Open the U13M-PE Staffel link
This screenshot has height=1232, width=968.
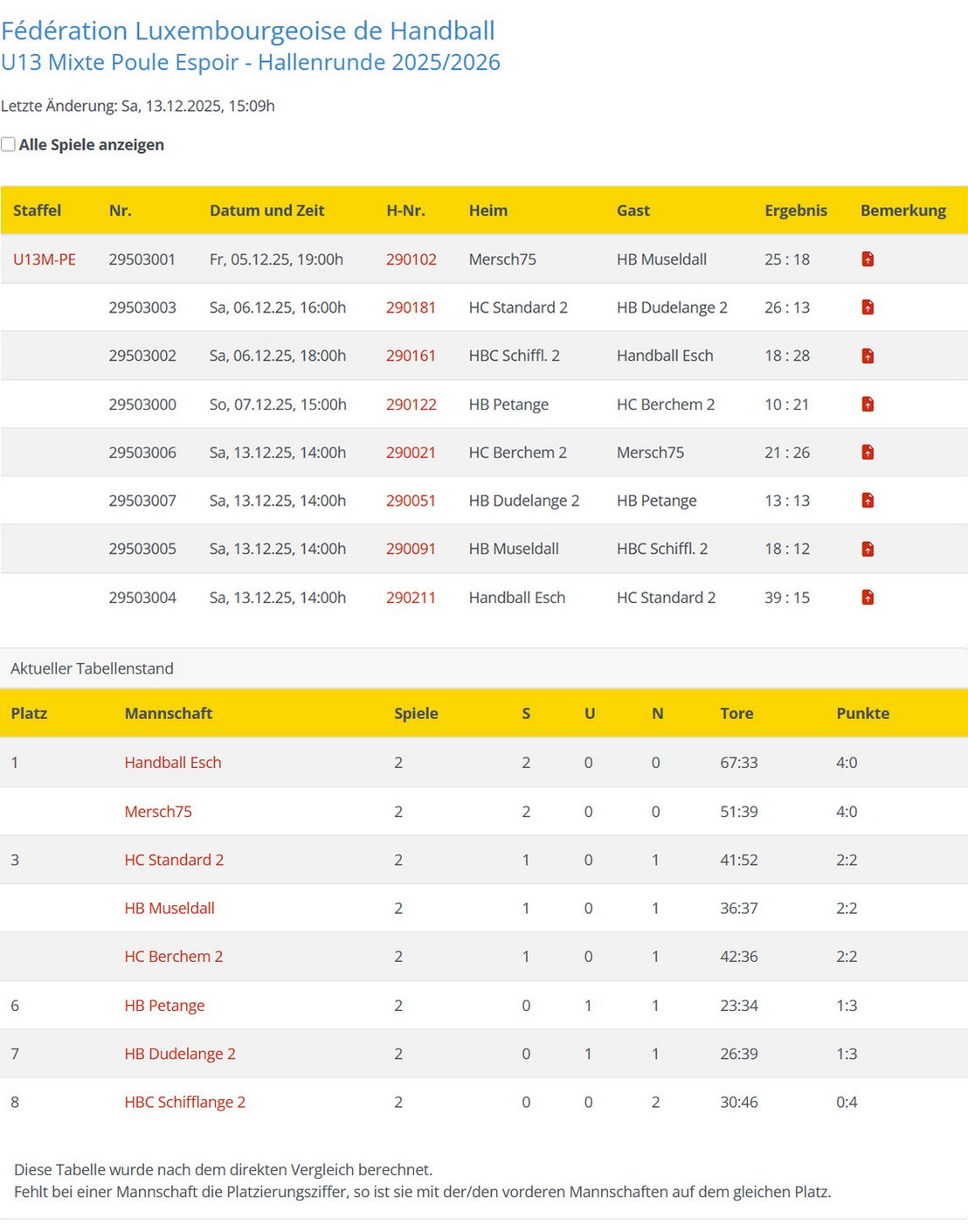click(x=45, y=260)
